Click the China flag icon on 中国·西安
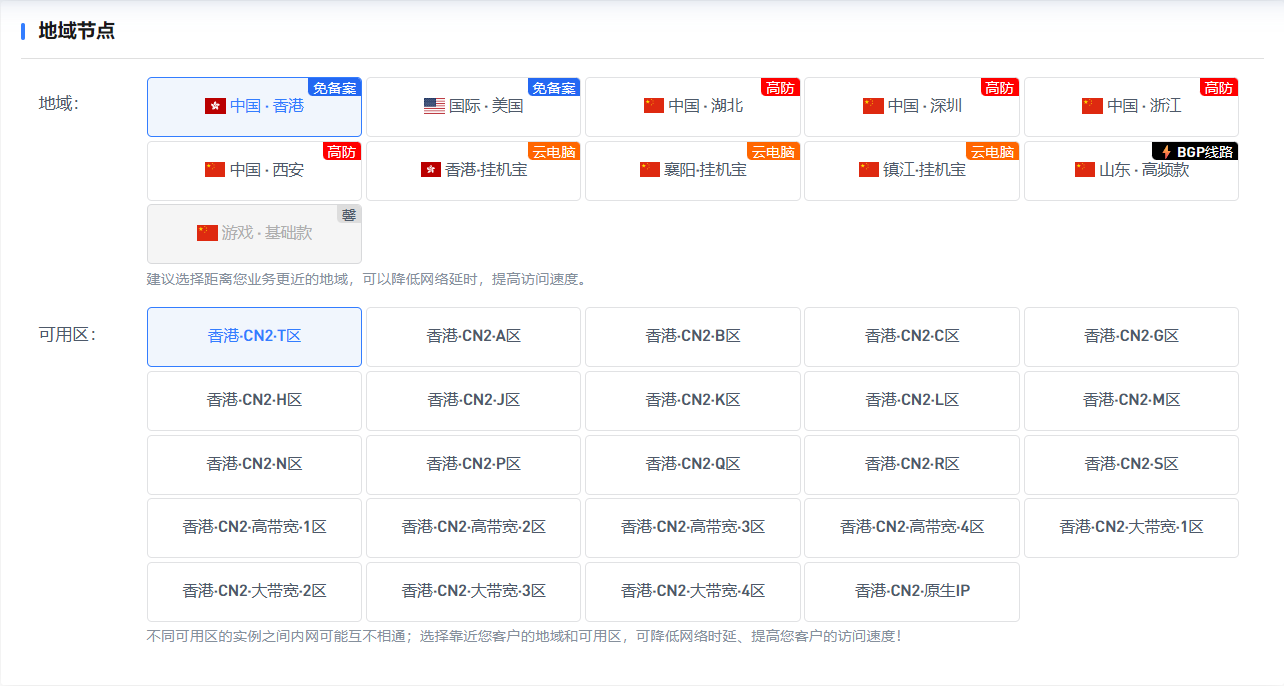1284x686 pixels. [215, 170]
